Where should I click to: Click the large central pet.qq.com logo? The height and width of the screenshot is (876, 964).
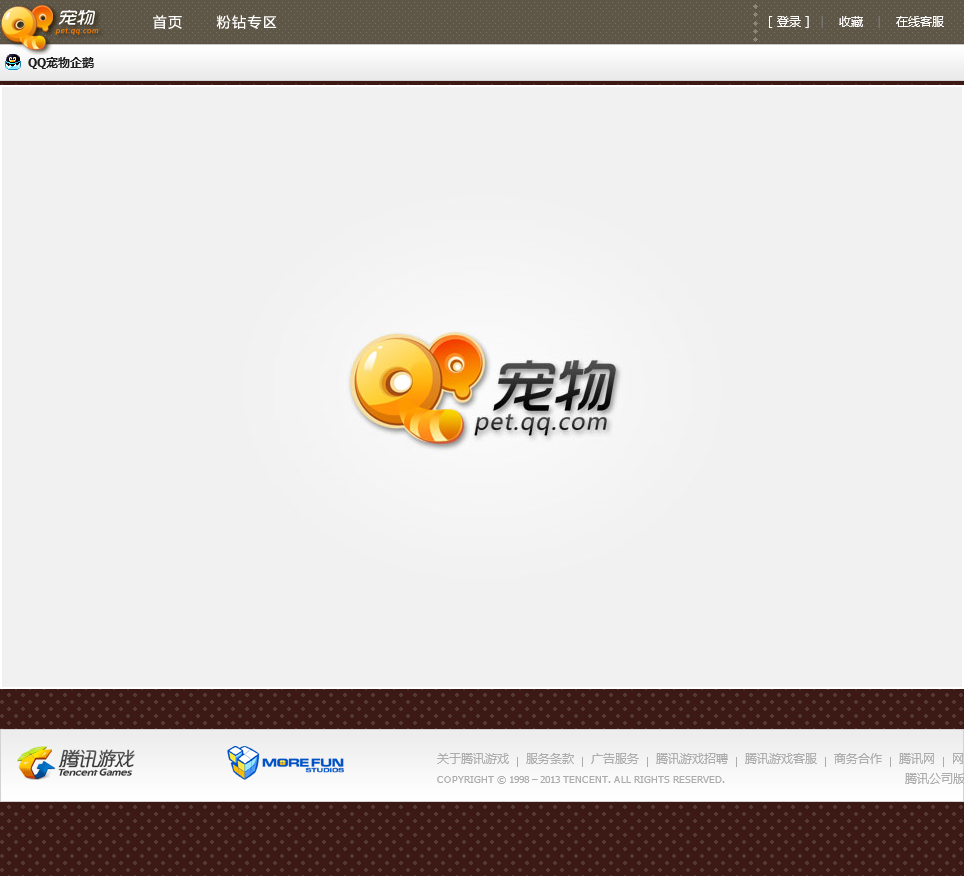point(483,389)
